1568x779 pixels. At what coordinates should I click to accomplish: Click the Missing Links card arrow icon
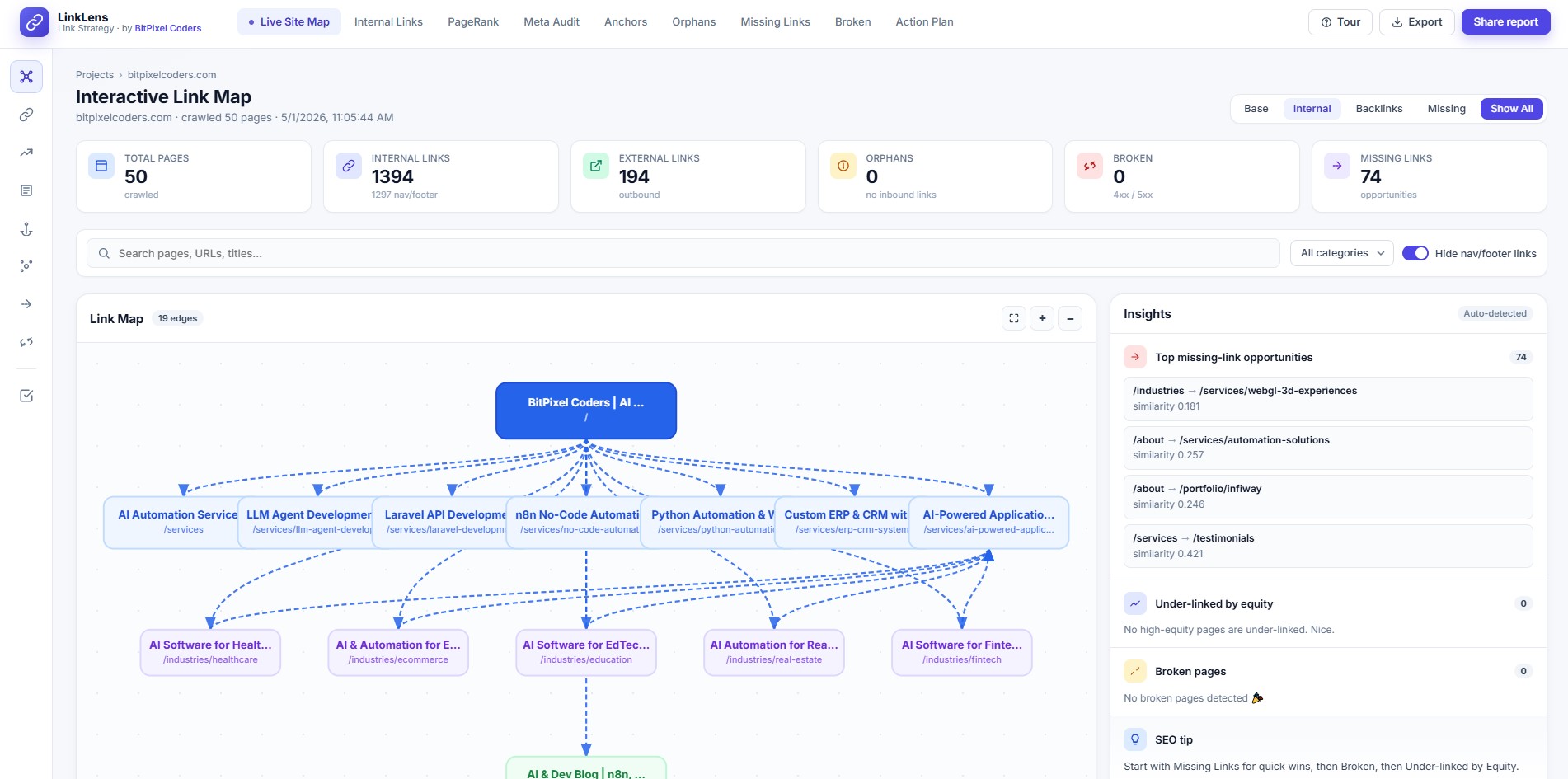(1337, 166)
